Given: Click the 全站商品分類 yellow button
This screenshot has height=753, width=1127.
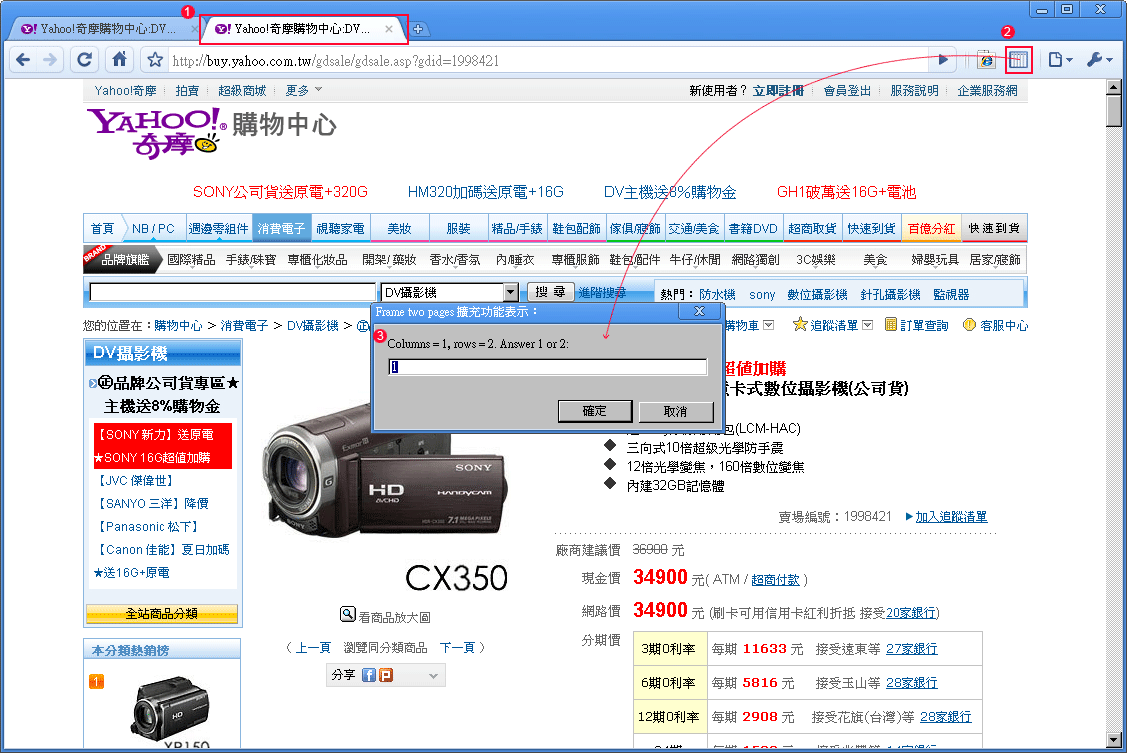Looking at the screenshot, I should [x=162, y=614].
